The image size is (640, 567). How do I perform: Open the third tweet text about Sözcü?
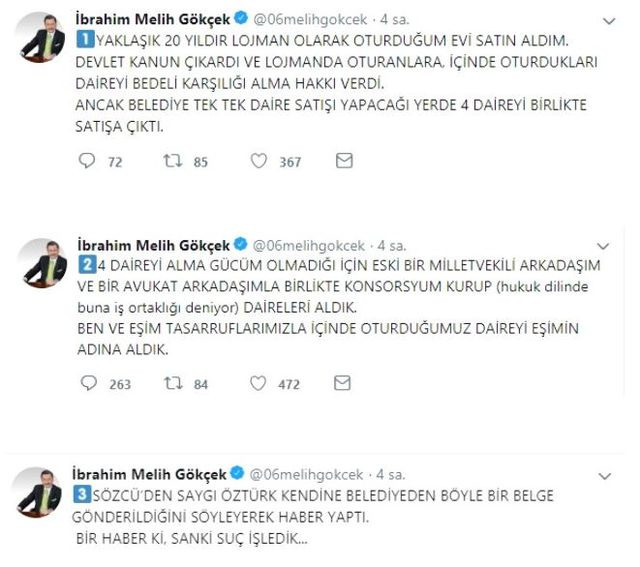(x=313, y=517)
